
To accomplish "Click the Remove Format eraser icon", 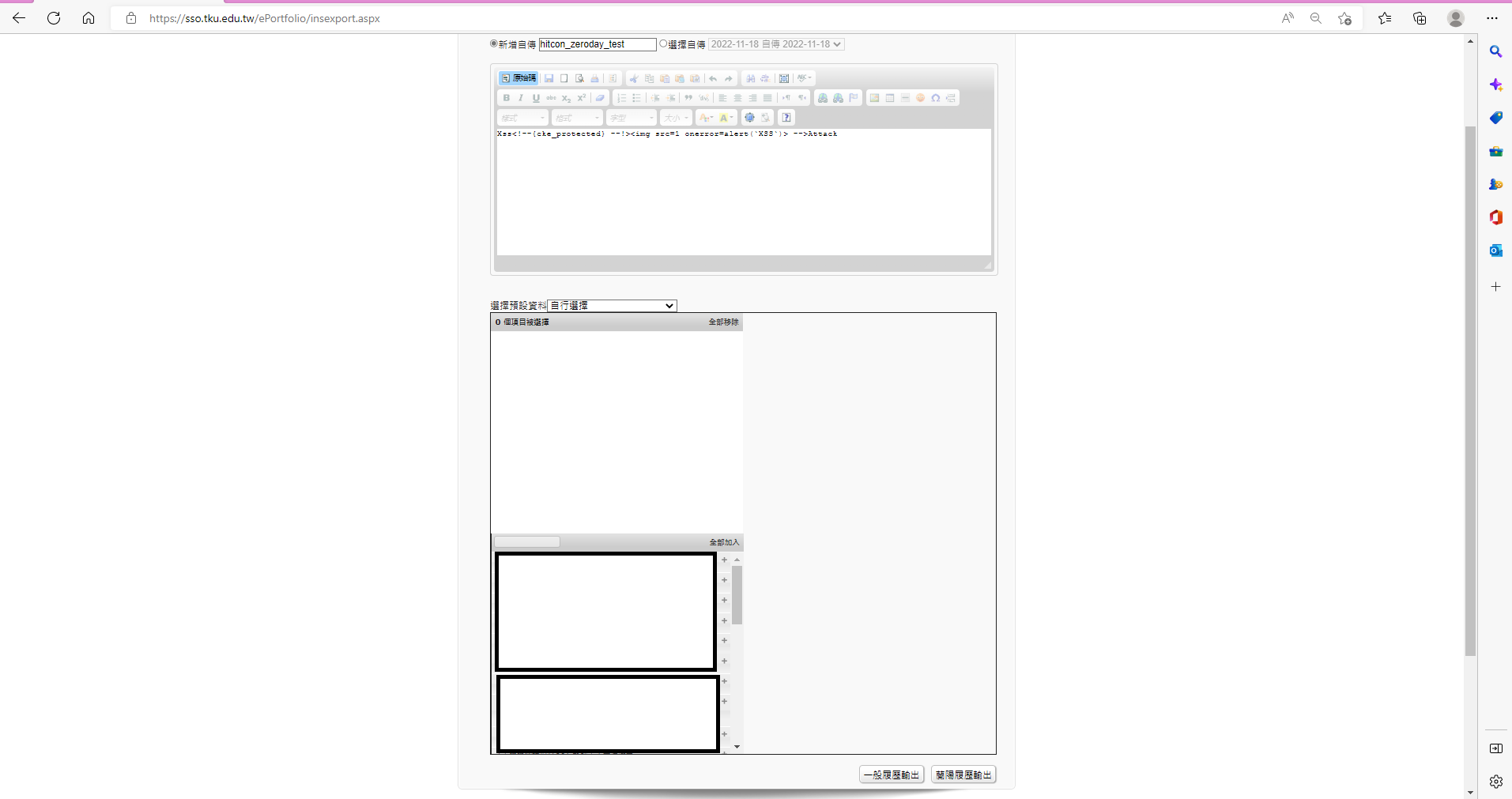I will pyautogui.click(x=600, y=98).
